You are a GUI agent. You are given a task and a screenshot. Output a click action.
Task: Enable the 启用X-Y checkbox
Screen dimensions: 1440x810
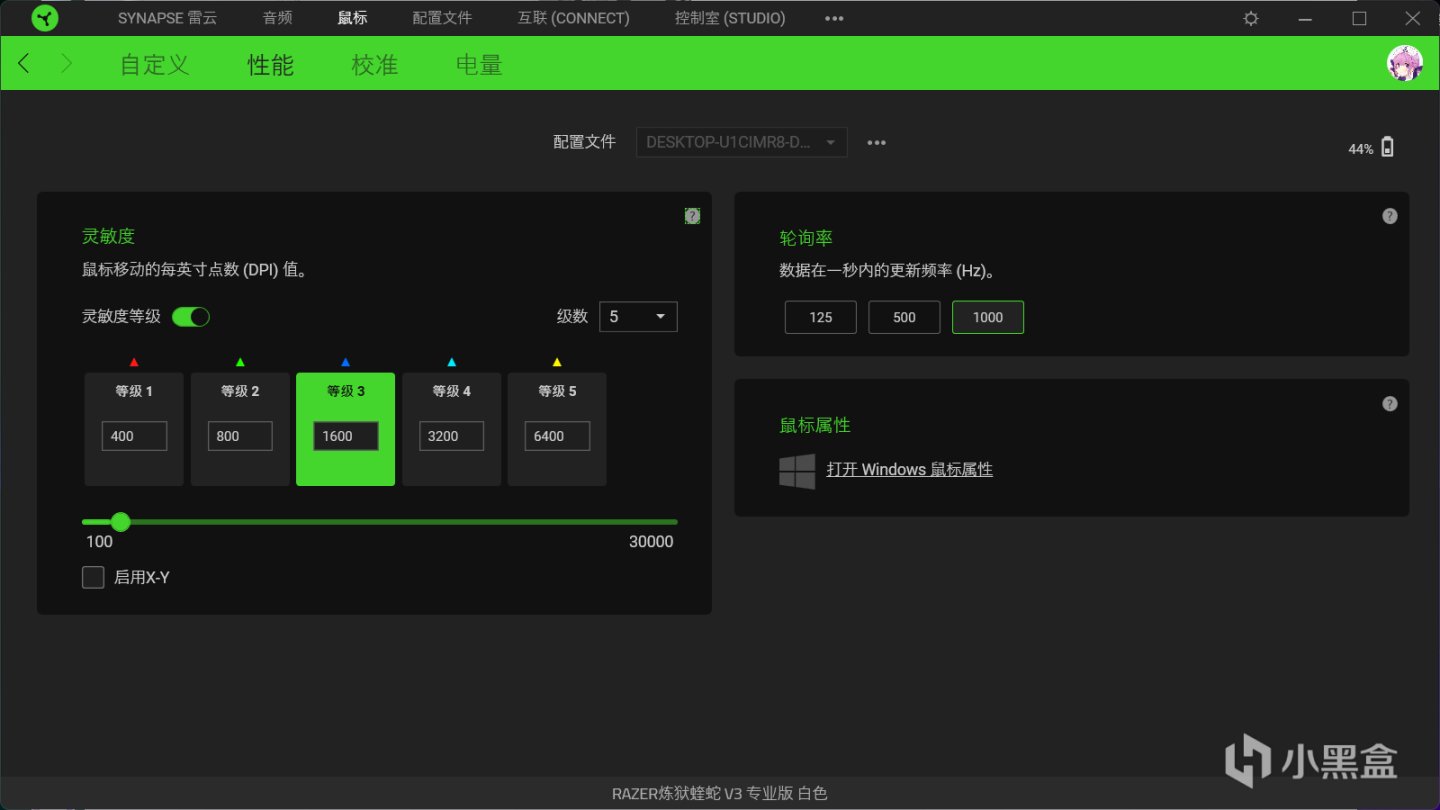coord(93,577)
